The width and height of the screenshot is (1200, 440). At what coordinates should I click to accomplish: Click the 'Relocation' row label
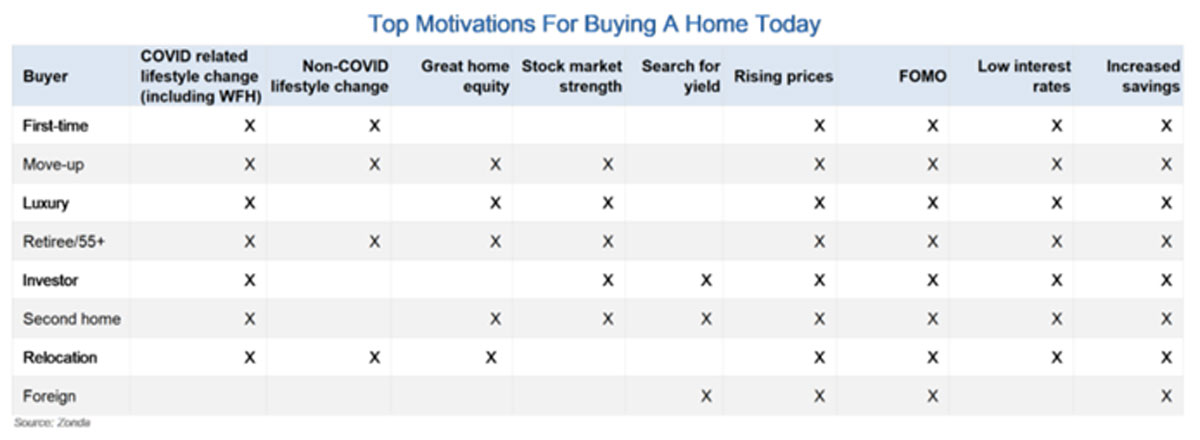point(59,357)
